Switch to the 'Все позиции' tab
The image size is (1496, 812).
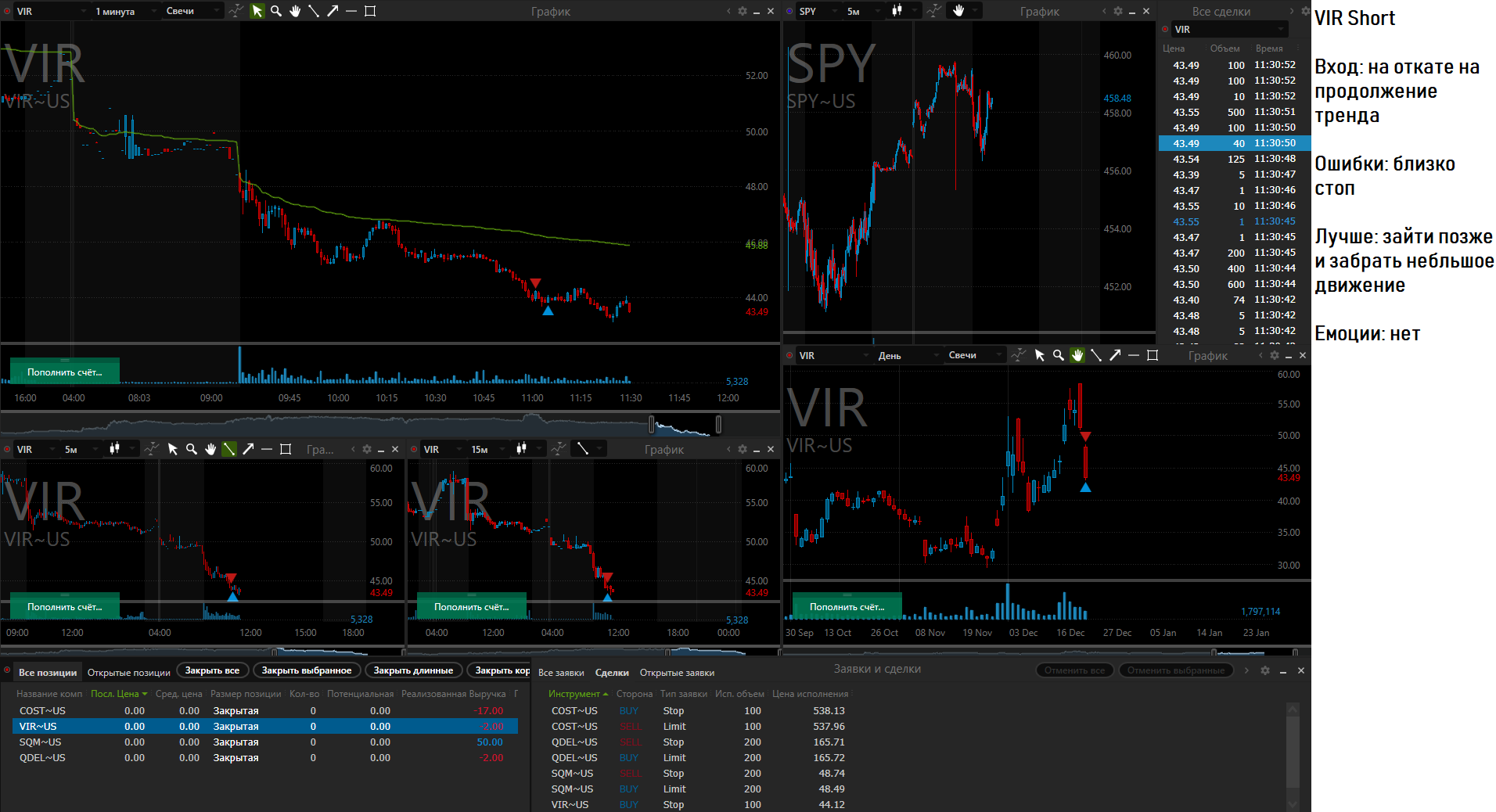point(48,672)
